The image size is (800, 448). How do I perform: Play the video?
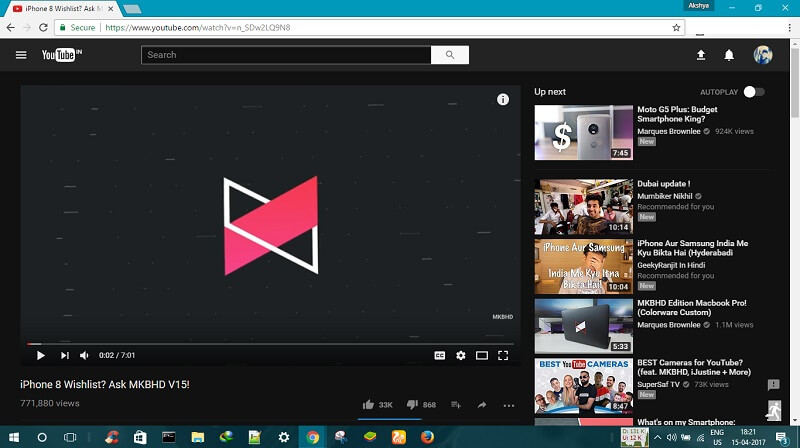[x=40, y=355]
